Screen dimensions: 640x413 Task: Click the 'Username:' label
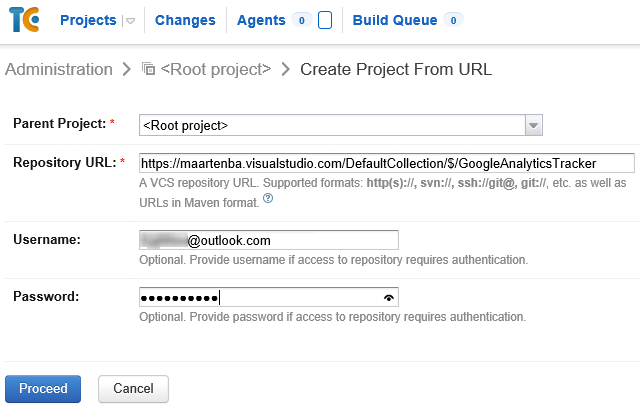47,239
